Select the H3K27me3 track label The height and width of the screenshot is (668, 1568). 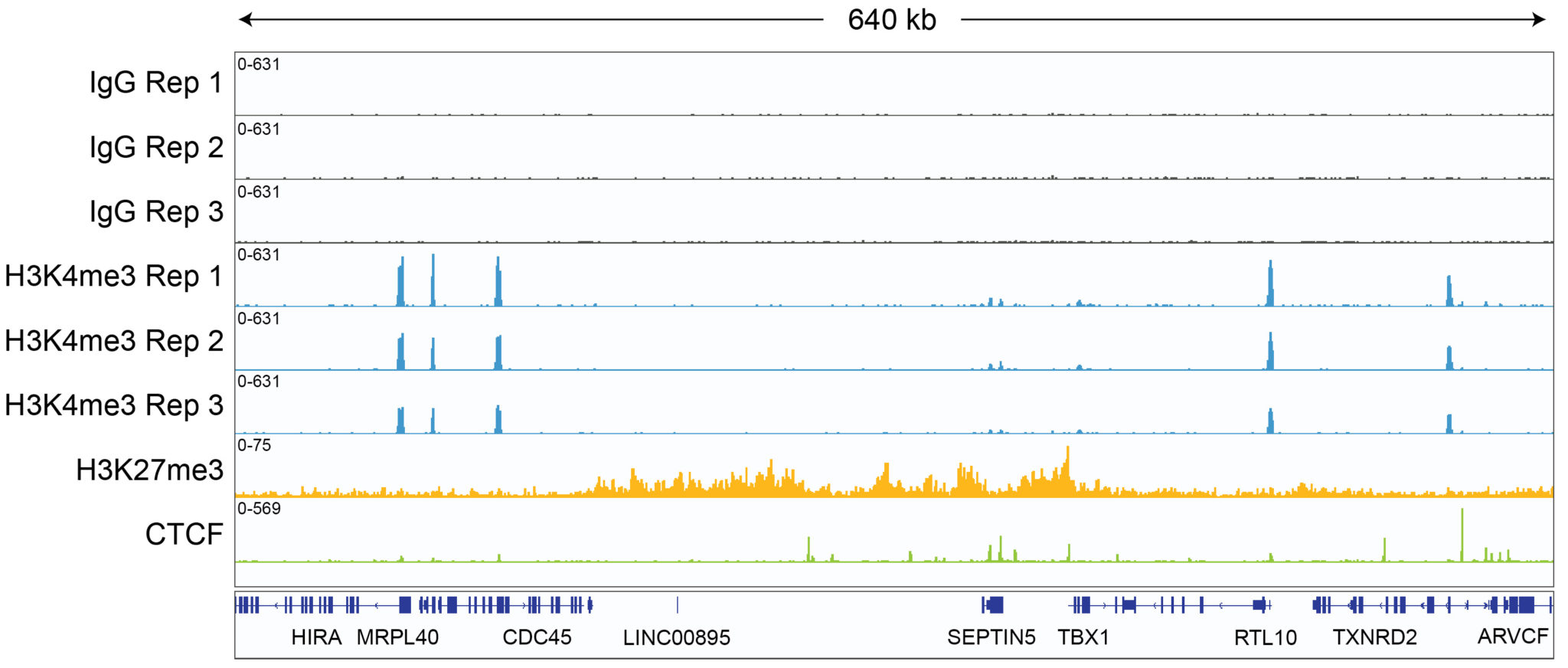pos(149,470)
